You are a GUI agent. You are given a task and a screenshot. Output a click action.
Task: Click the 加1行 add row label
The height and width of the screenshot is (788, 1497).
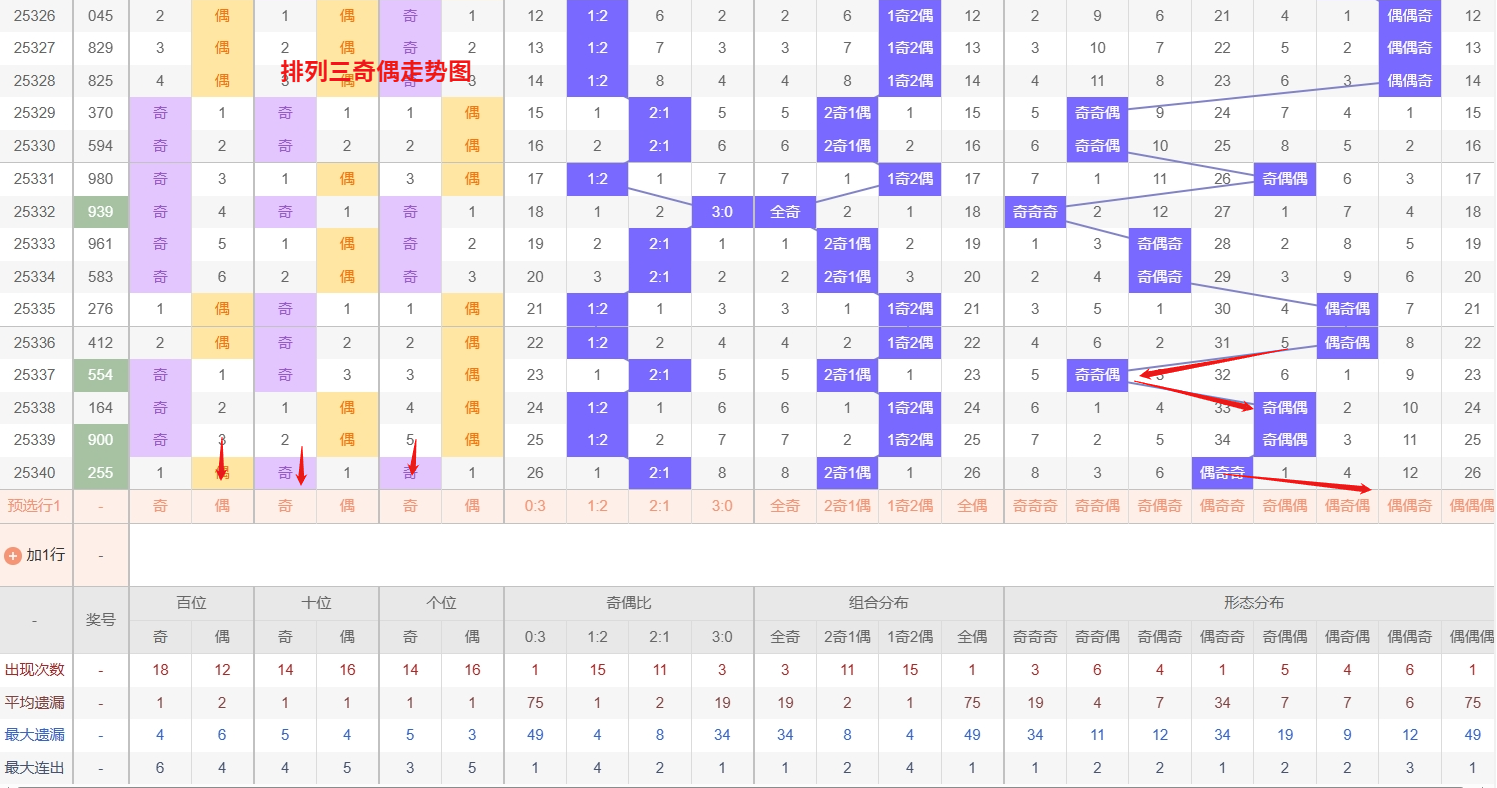(45, 555)
